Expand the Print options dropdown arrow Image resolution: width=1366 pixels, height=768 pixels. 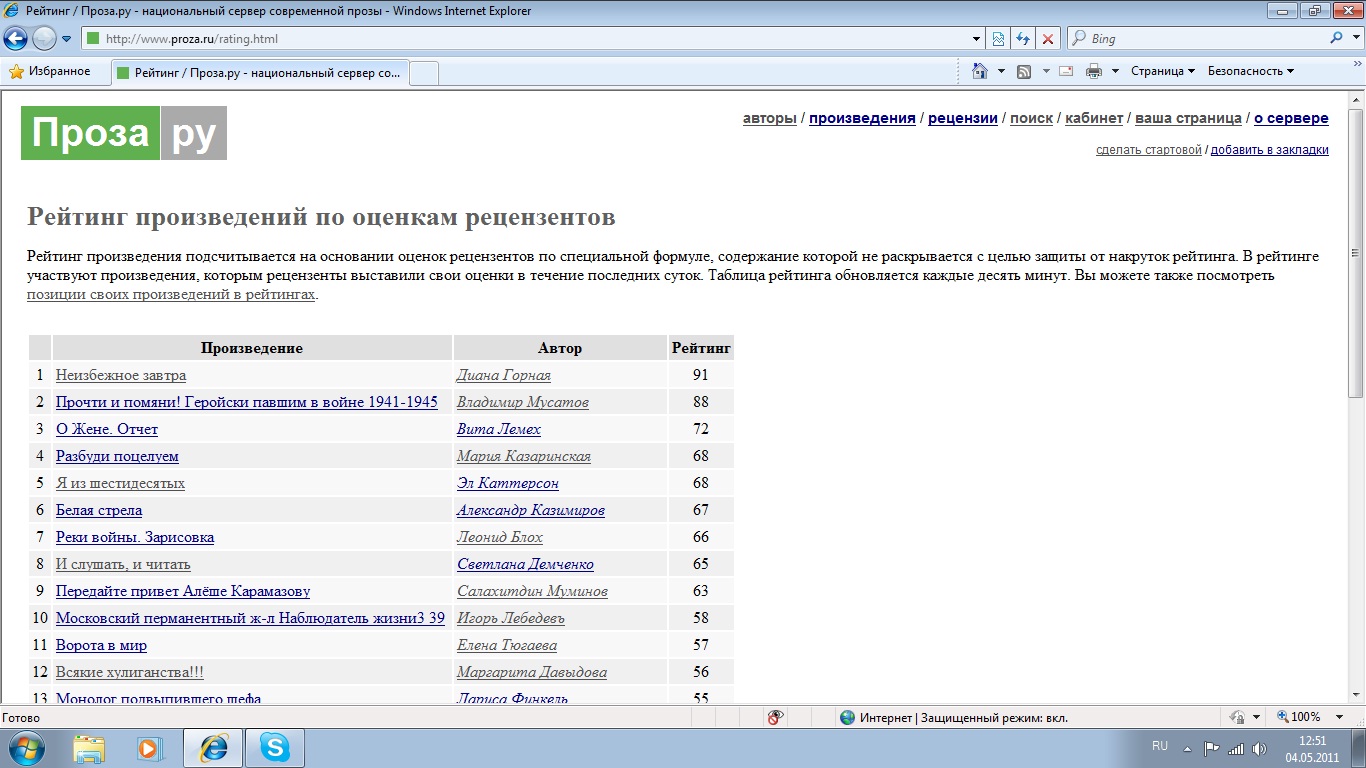click(1114, 71)
